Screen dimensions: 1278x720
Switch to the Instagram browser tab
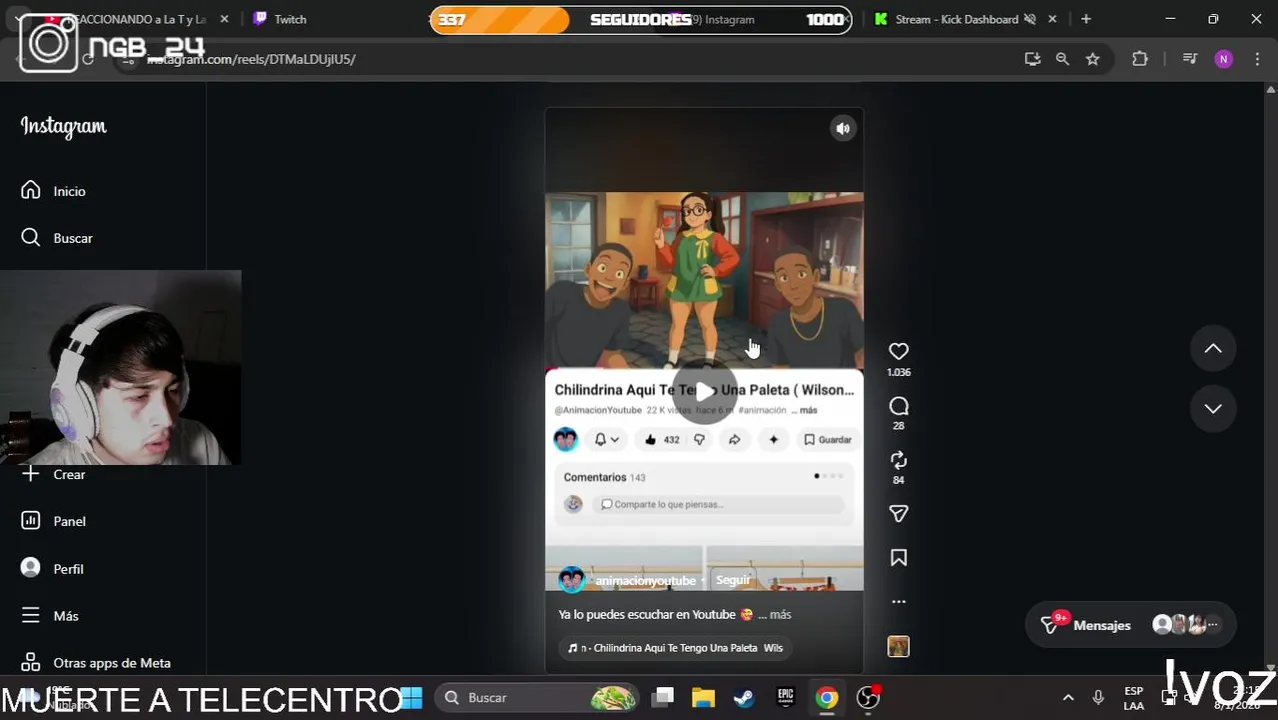729,19
